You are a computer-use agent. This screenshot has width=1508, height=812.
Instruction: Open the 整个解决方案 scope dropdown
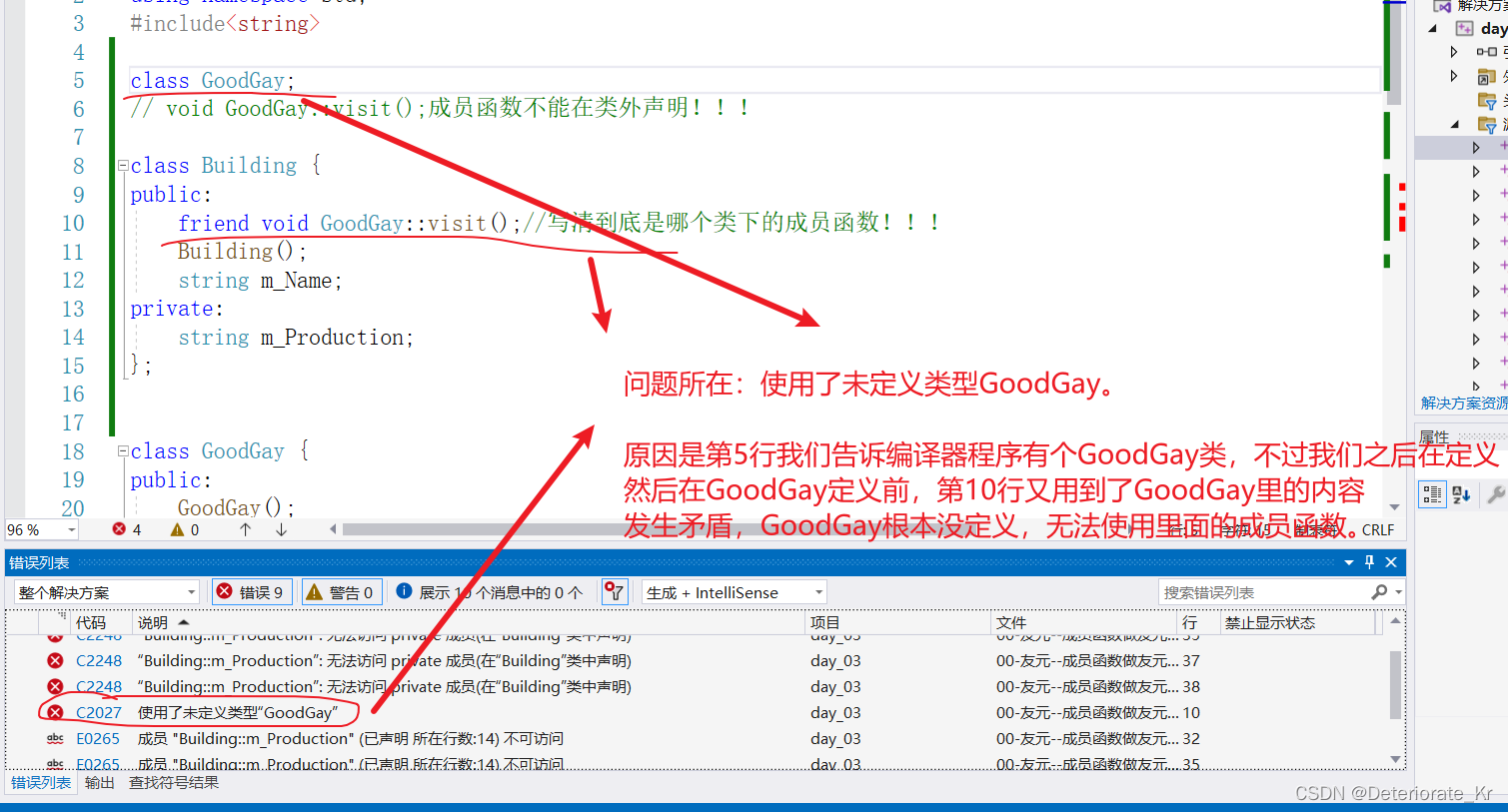[107, 592]
